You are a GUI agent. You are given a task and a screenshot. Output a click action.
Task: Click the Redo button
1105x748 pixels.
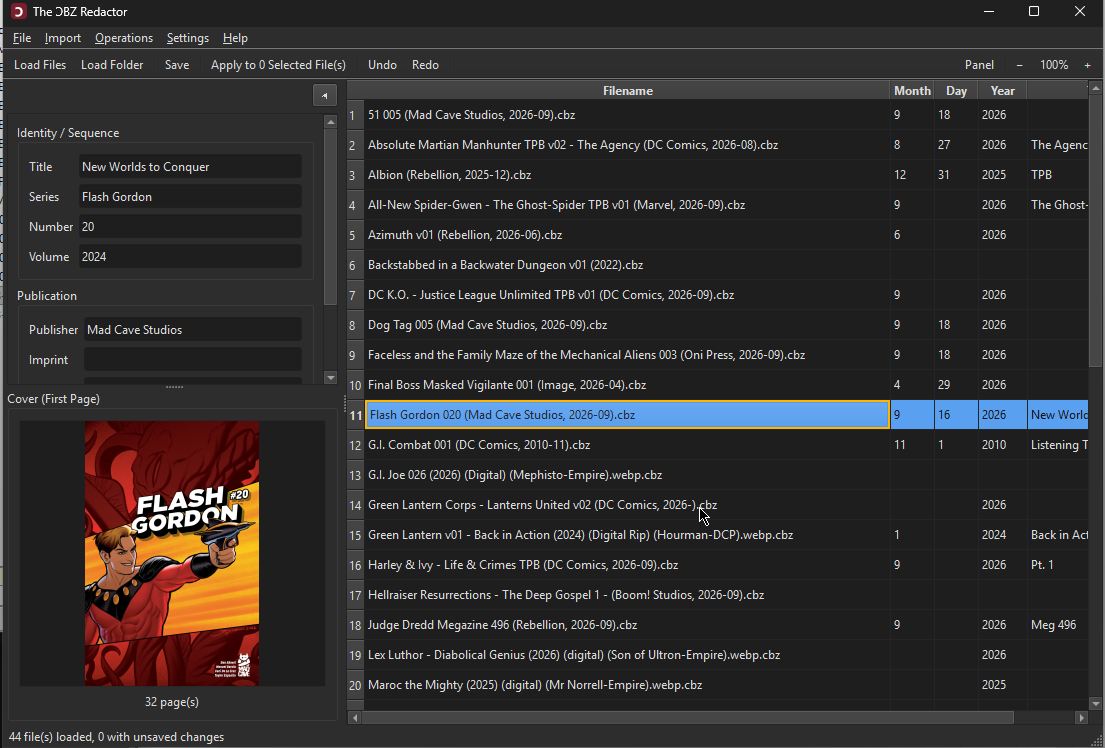(x=425, y=65)
